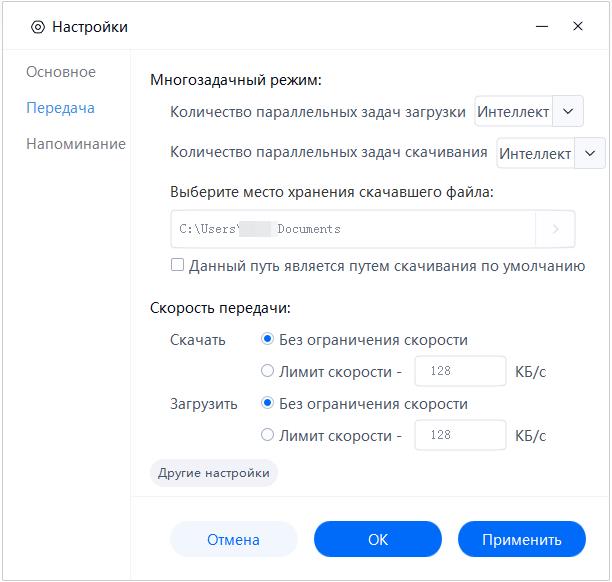Image resolution: width=612 pixels, height=582 pixels.
Task: Click the folder browse arrow icon
Action: [x=556, y=229]
